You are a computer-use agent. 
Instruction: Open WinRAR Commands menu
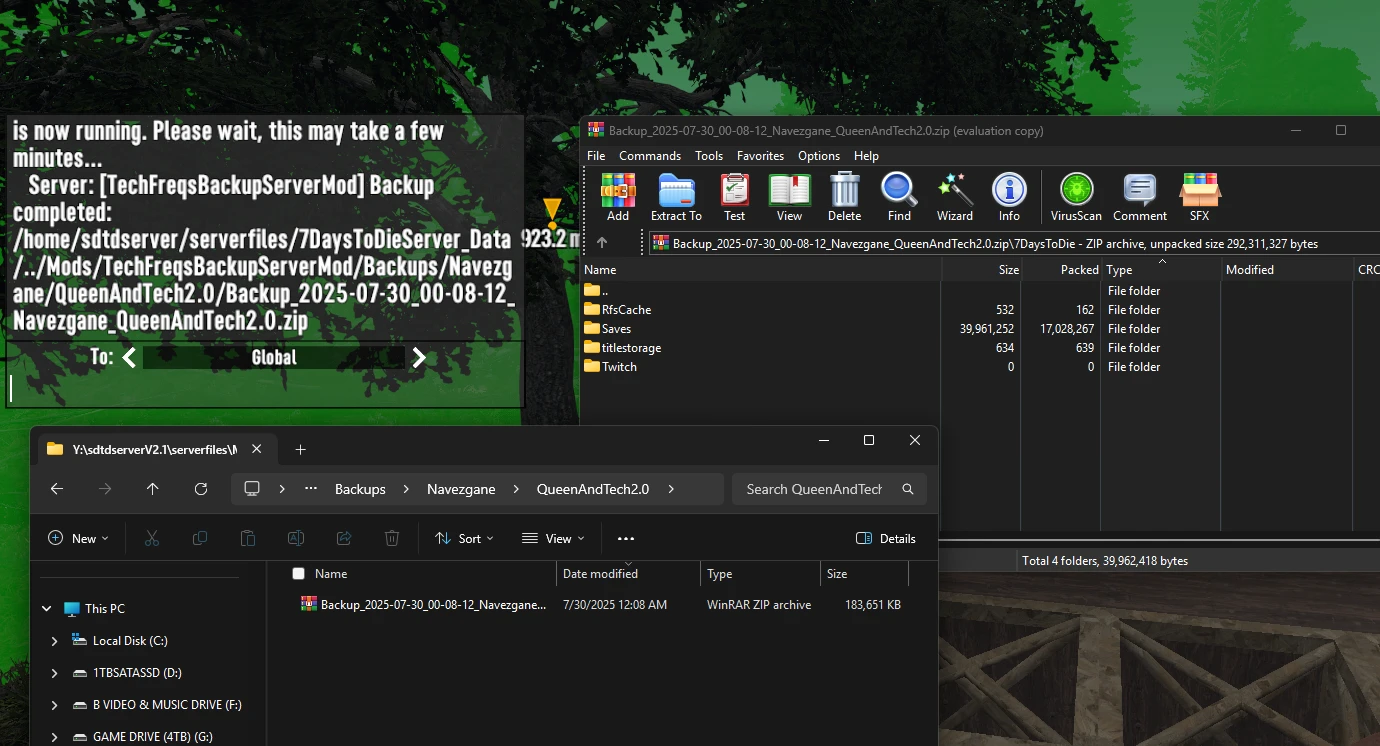pyautogui.click(x=650, y=156)
